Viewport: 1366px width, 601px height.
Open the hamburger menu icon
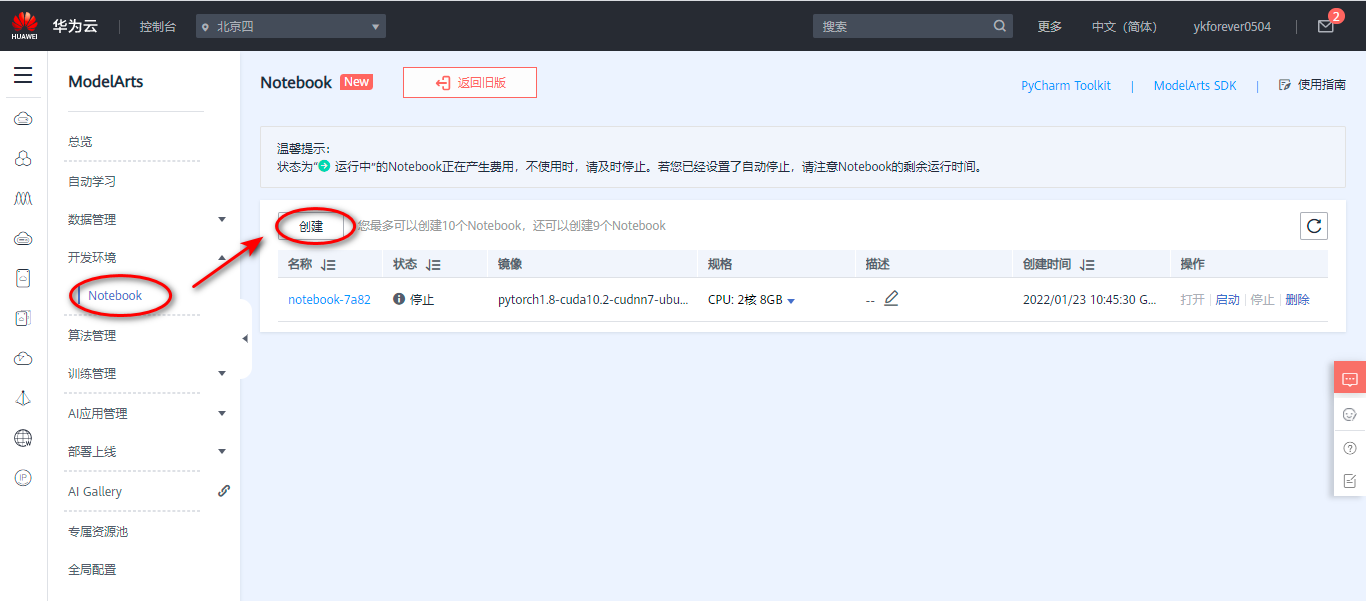[x=23, y=75]
